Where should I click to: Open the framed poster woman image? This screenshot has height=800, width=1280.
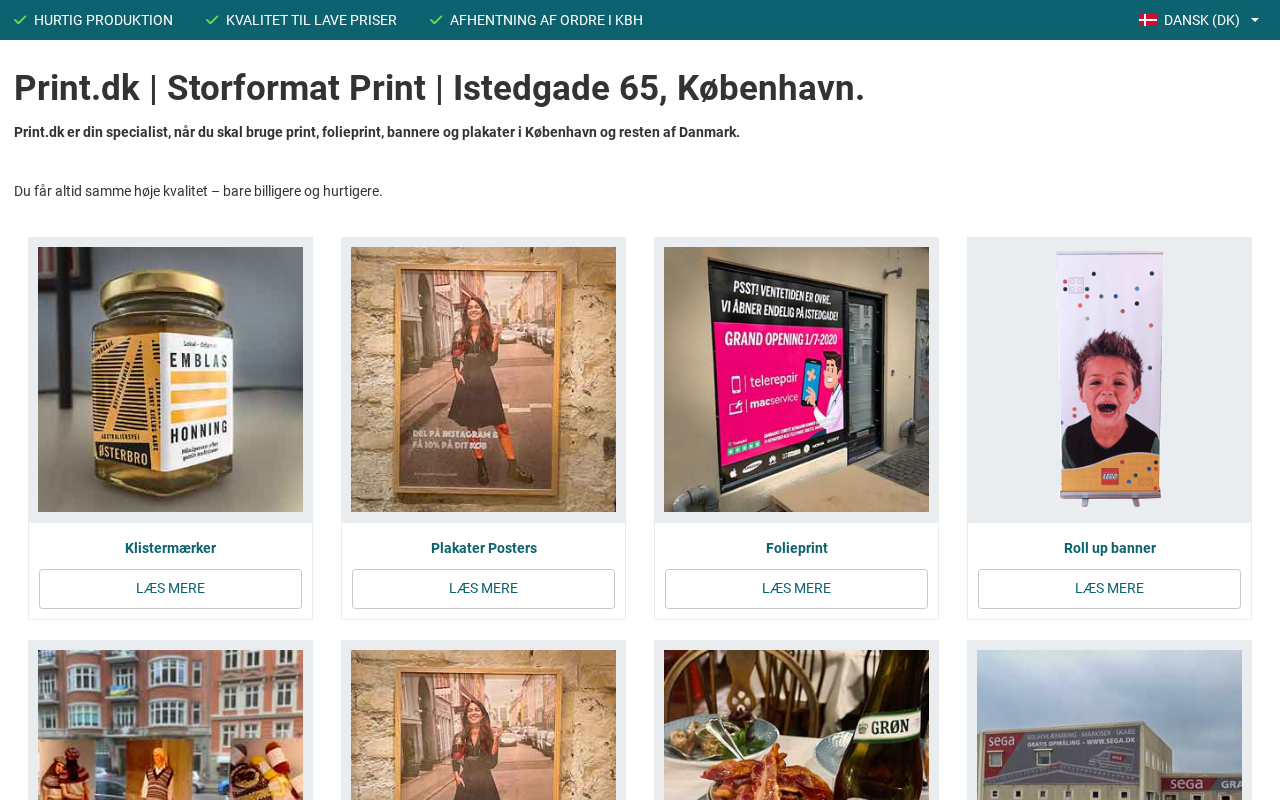[483, 380]
